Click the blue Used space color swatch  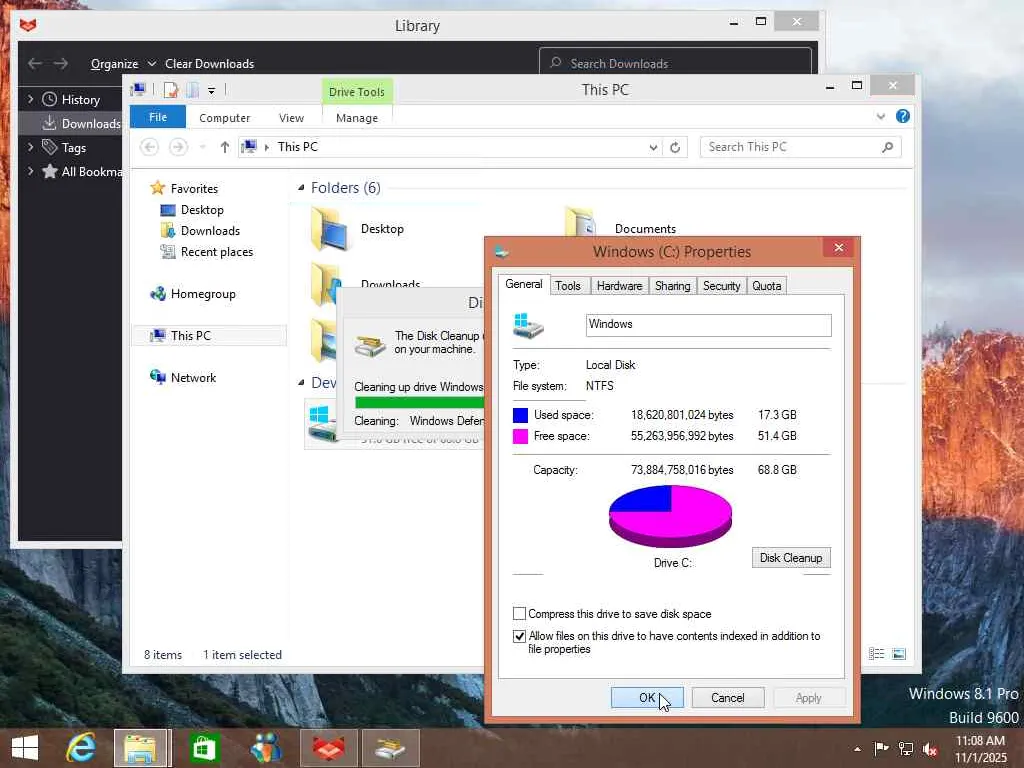point(520,415)
